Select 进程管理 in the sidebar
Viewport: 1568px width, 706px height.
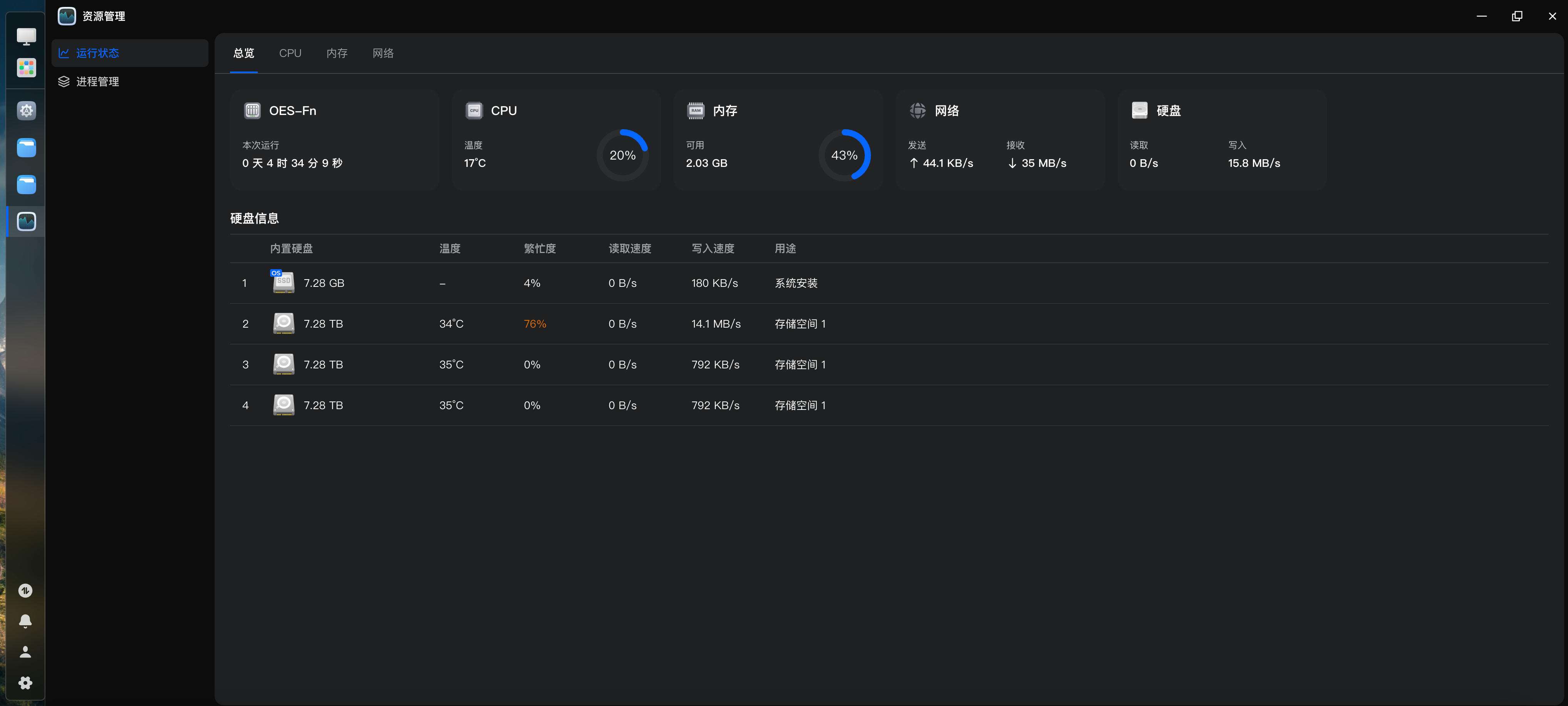pyautogui.click(x=97, y=82)
